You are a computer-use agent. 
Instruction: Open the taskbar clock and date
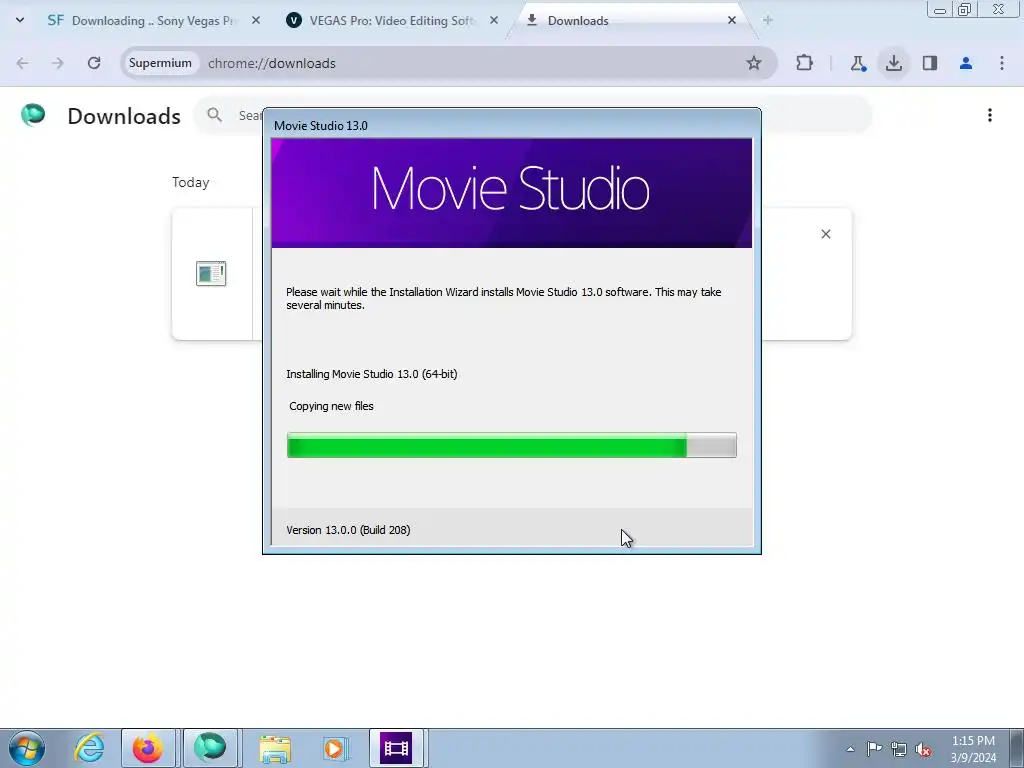pyautogui.click(x=973, y=749)
